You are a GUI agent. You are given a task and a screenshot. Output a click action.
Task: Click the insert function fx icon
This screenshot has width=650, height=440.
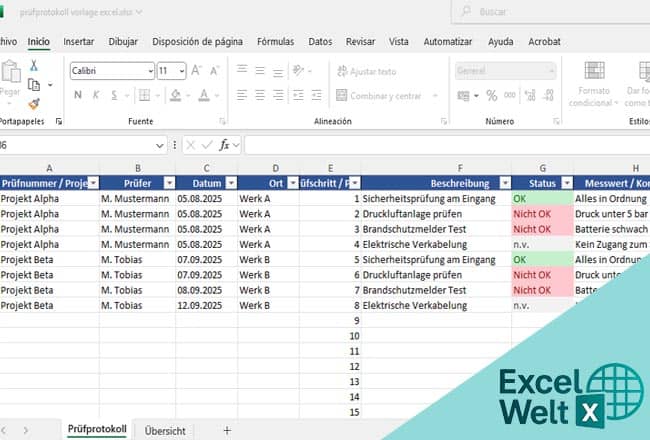click(x=225, y=145)
